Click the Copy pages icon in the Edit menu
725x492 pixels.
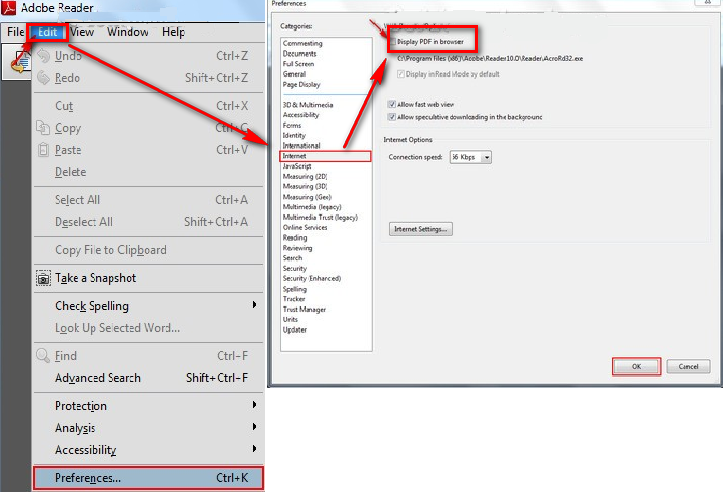[43, 128]
